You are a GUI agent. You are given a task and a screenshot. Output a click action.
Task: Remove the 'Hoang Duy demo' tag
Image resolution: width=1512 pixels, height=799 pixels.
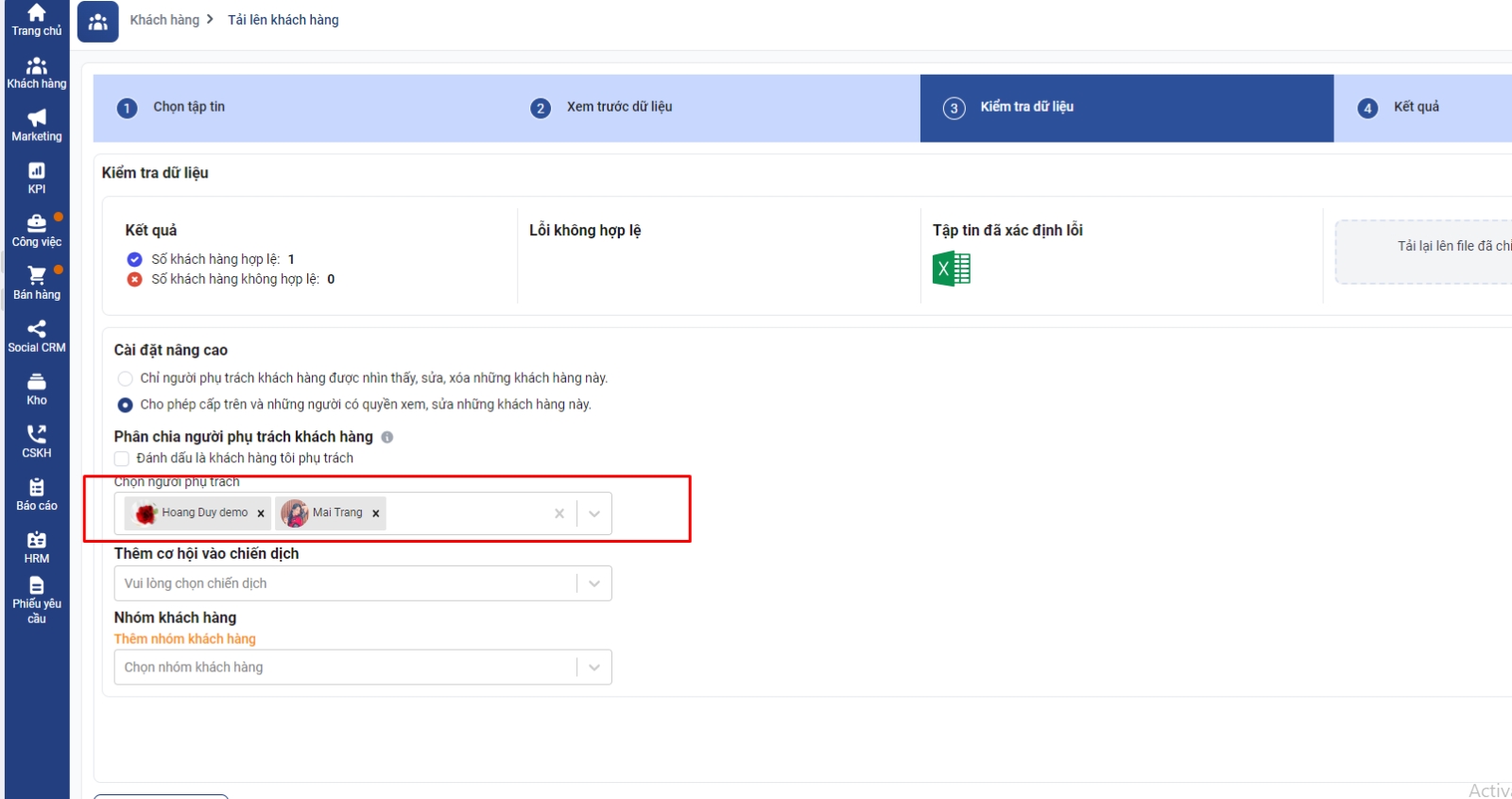tap(261, 513)
